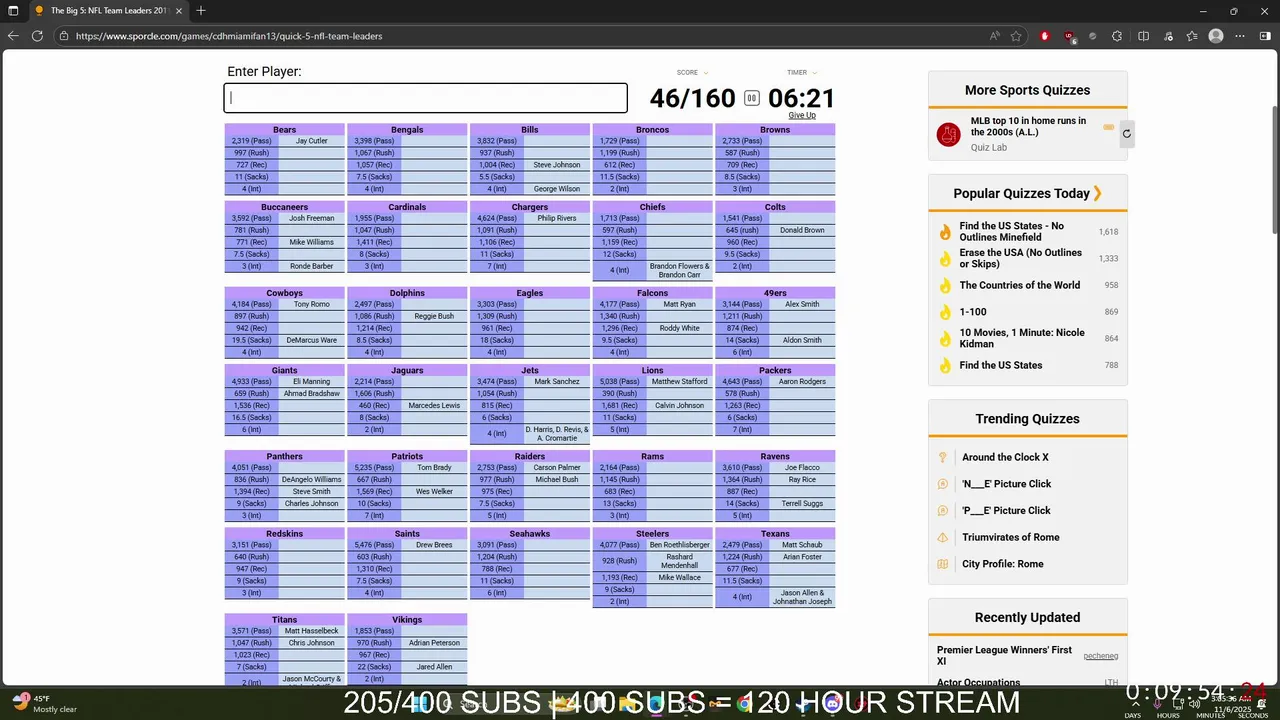Screen dimensions: 1280x720
Task: Open the TIMER dropdown
Action: [x=802, y=73]
